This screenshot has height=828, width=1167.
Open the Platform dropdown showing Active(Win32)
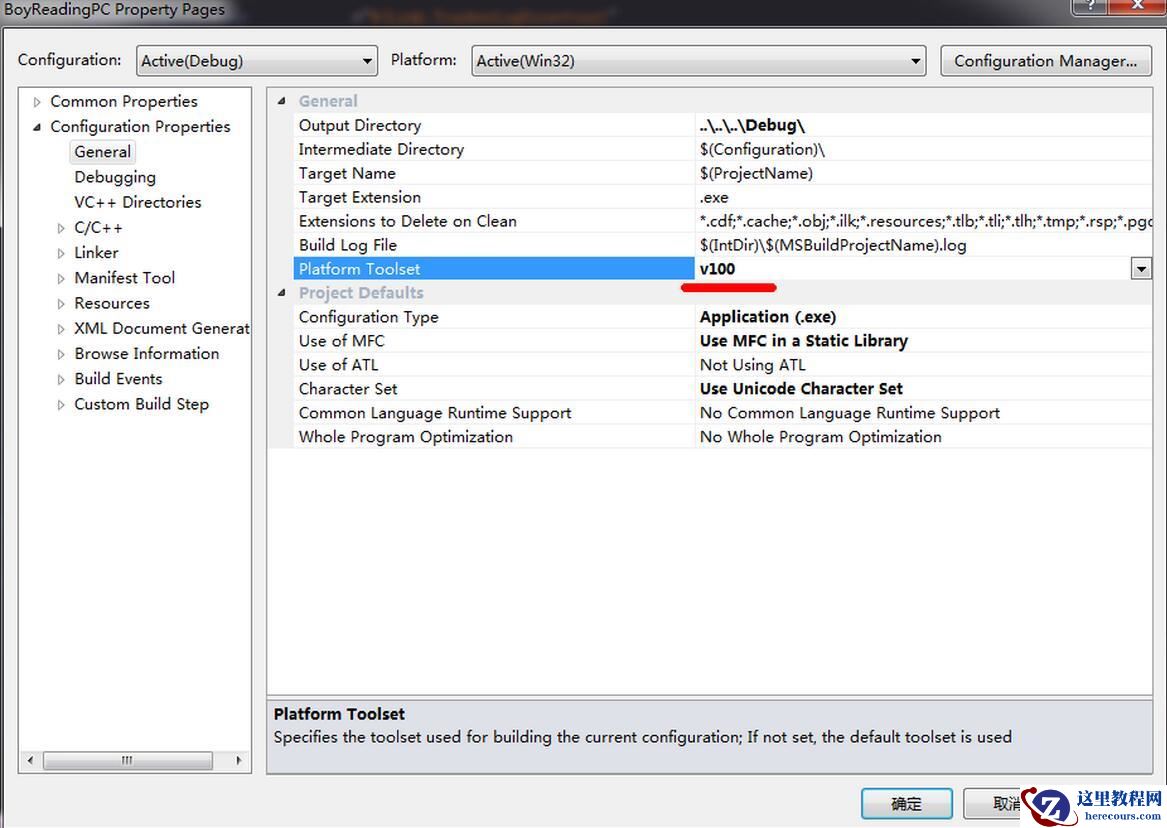click(x=699, y=61)
